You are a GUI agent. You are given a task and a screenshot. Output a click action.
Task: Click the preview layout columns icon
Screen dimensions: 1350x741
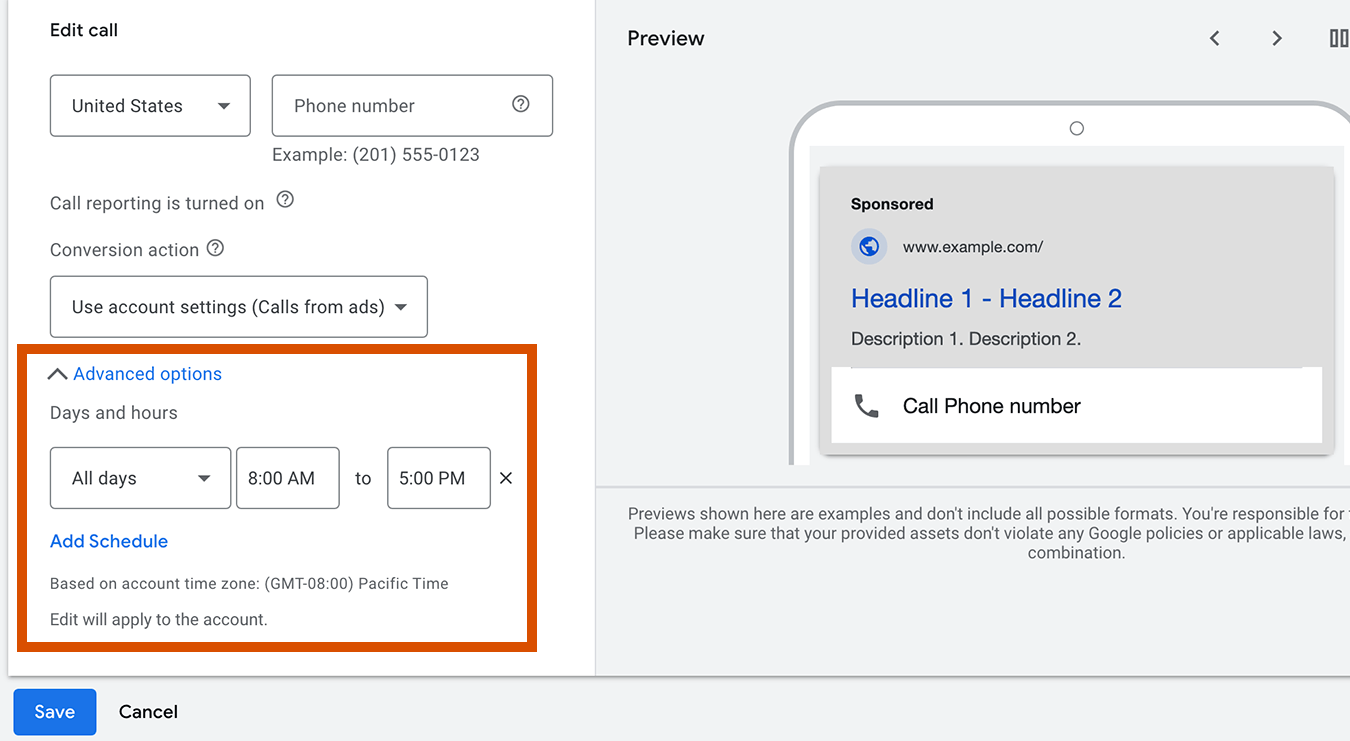(x=1338, y=38)
